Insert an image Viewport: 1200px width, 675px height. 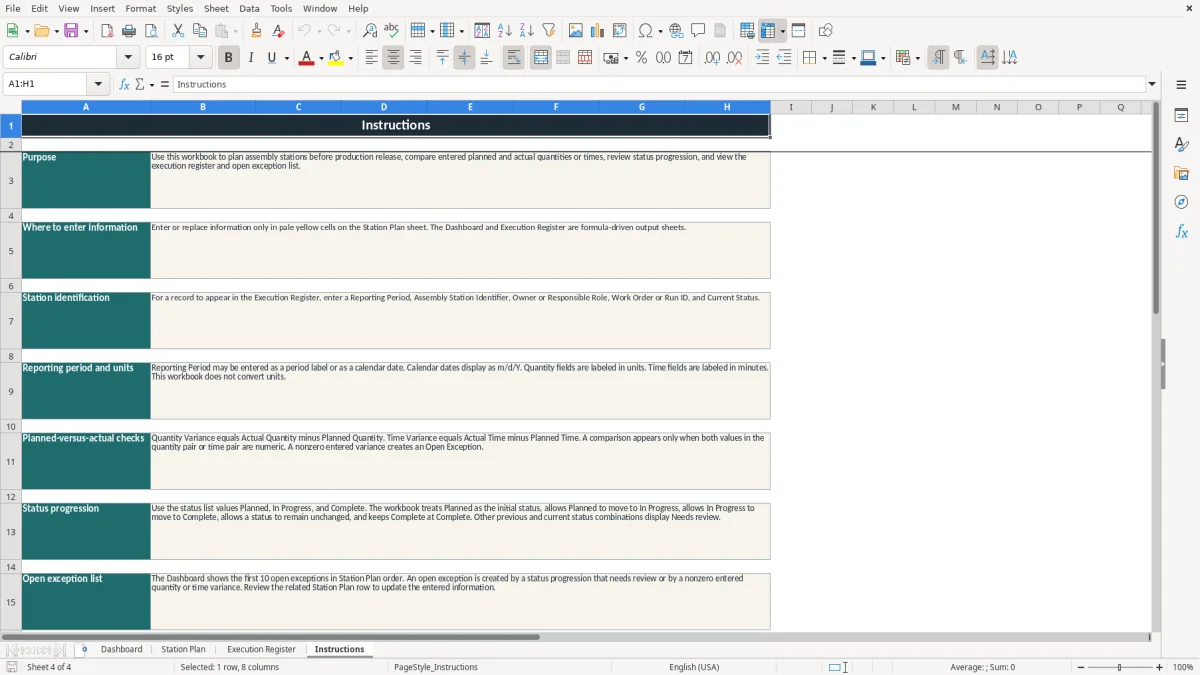point(576,31)
